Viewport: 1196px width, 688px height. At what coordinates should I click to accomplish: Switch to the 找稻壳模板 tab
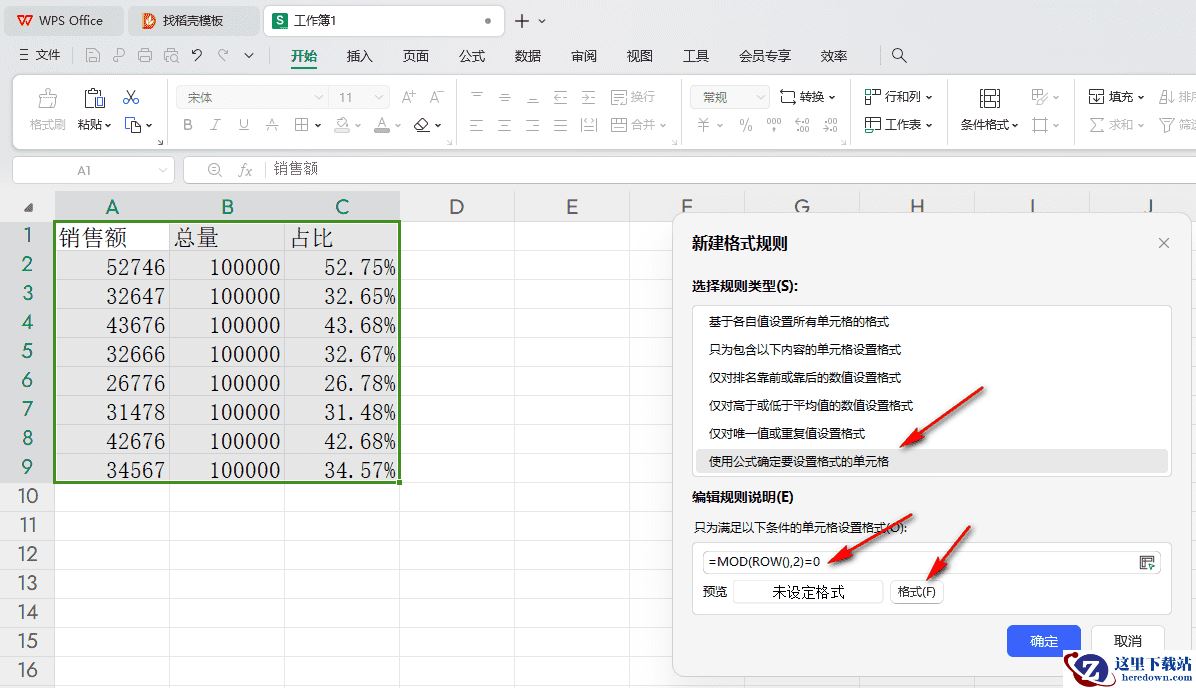click(192, 21)
